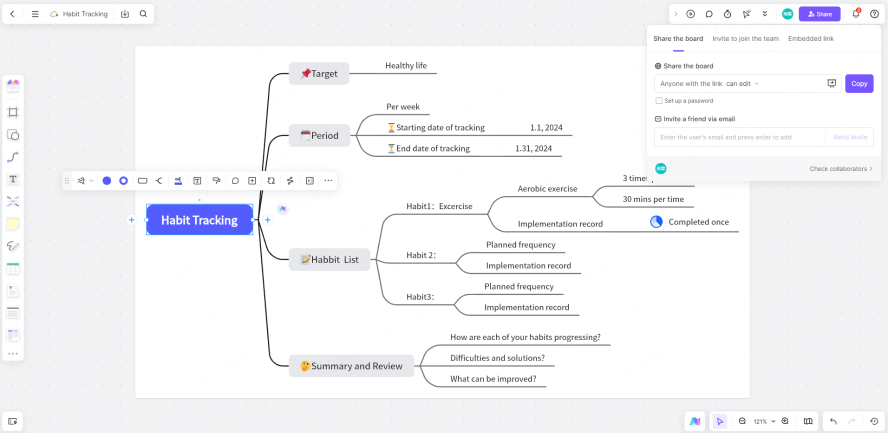This screenshot has height=433, width=888.
Task: Open the help question mark icon
Action: (x=874, y=14)
